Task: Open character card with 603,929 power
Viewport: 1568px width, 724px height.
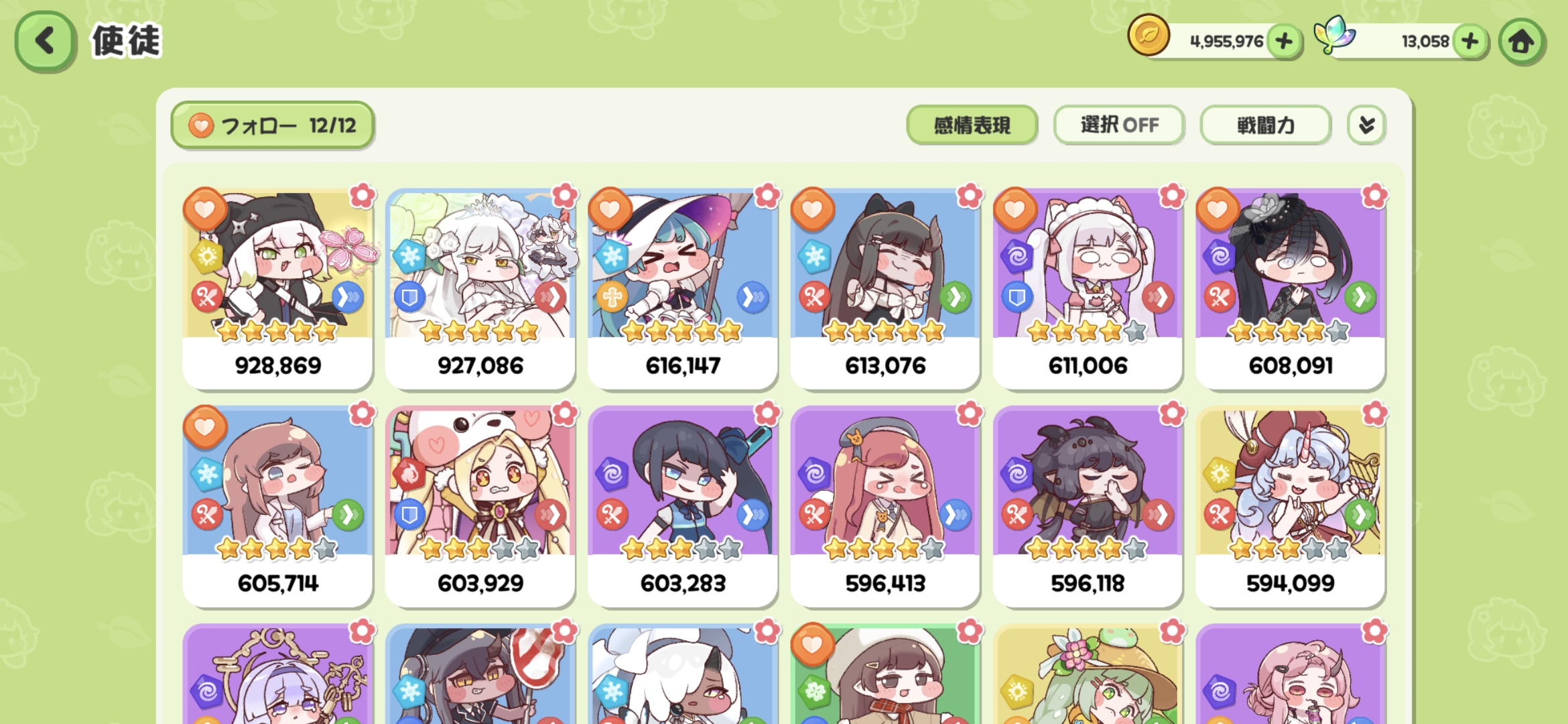Action: 480,507
